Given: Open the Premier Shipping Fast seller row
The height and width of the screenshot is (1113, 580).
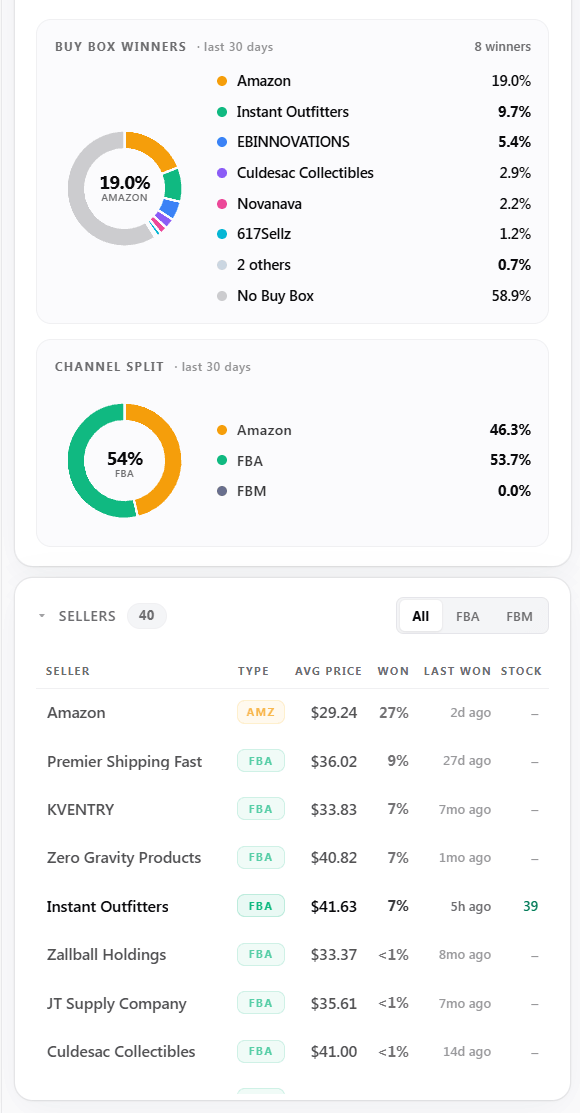Looking at the screenshot, I should (292, 761).
